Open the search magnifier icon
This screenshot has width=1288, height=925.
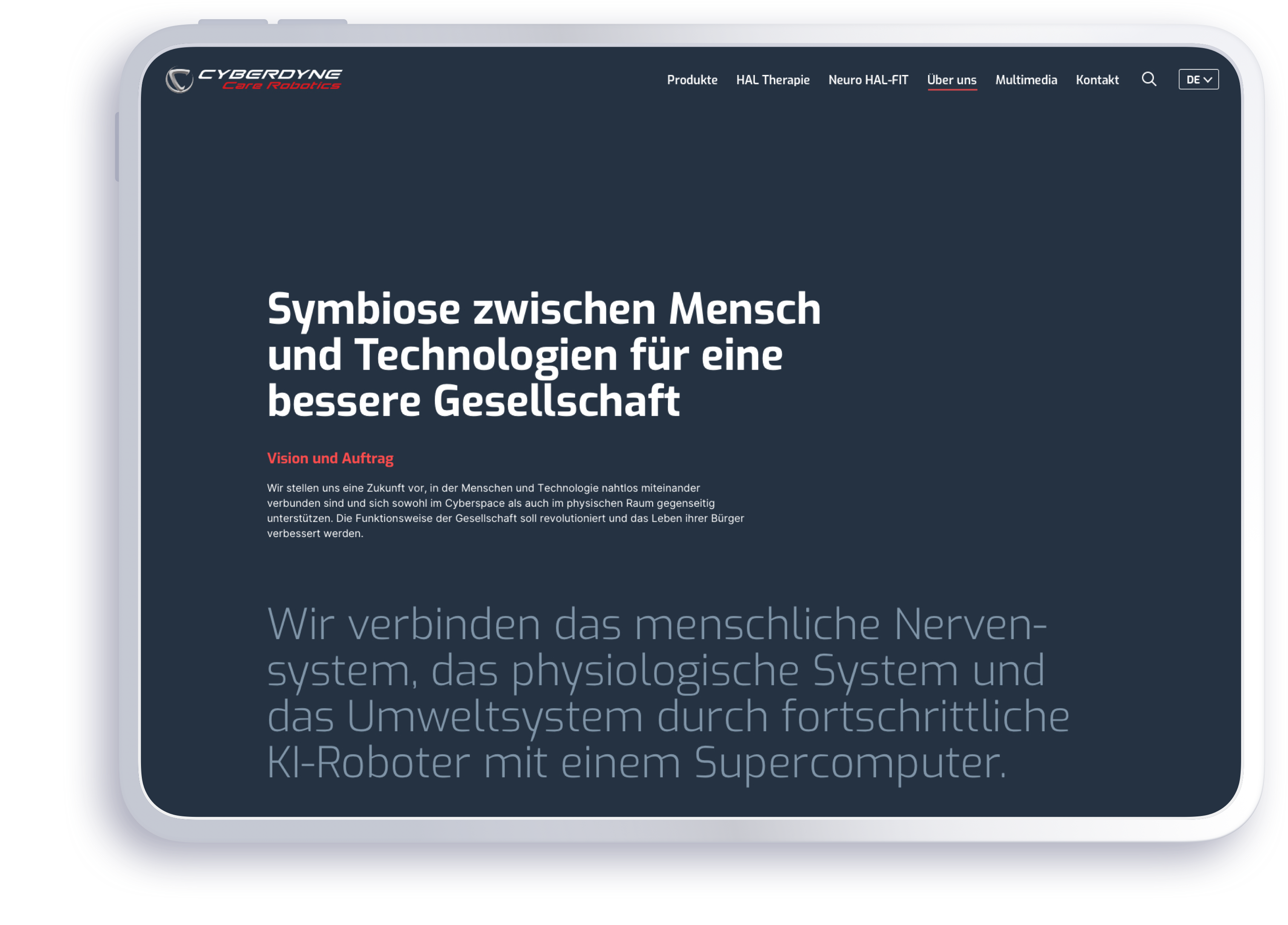point(1149,79)
